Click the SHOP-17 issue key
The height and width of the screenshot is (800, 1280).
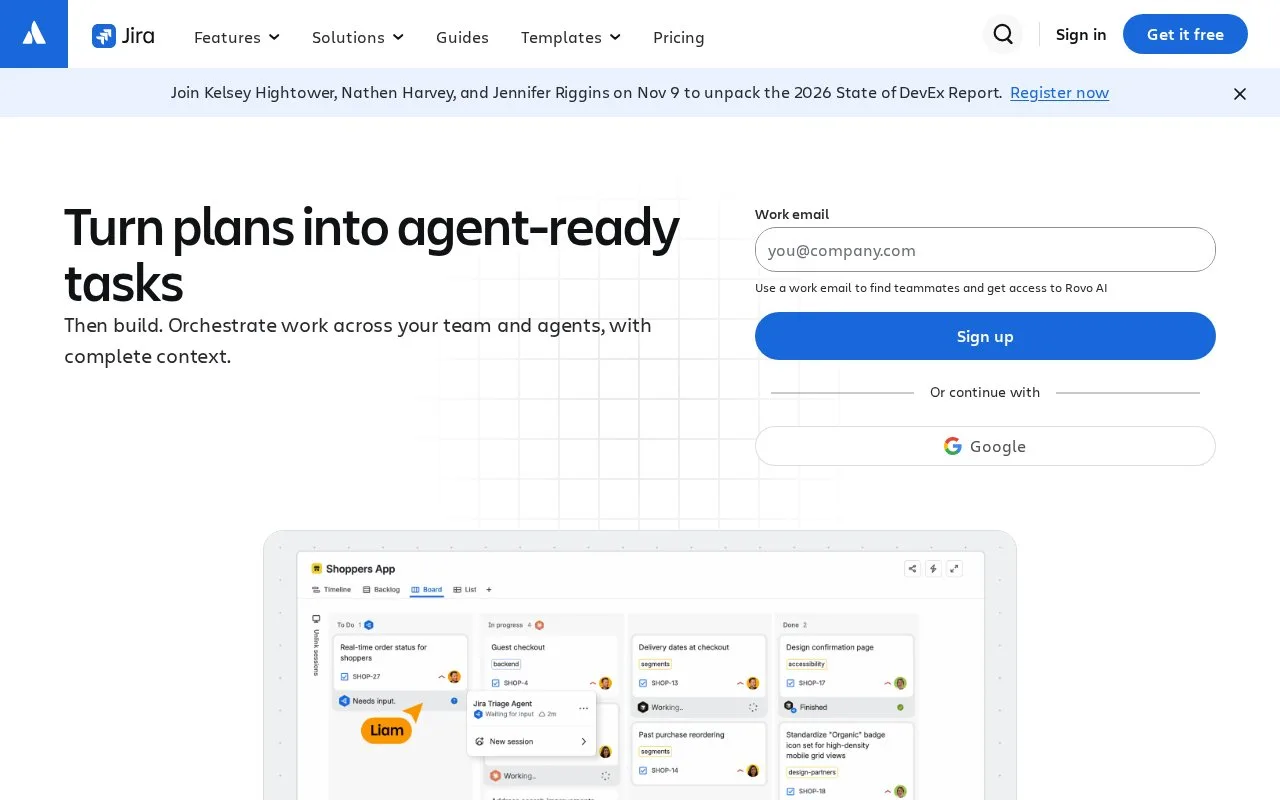(x=812, y=683)
